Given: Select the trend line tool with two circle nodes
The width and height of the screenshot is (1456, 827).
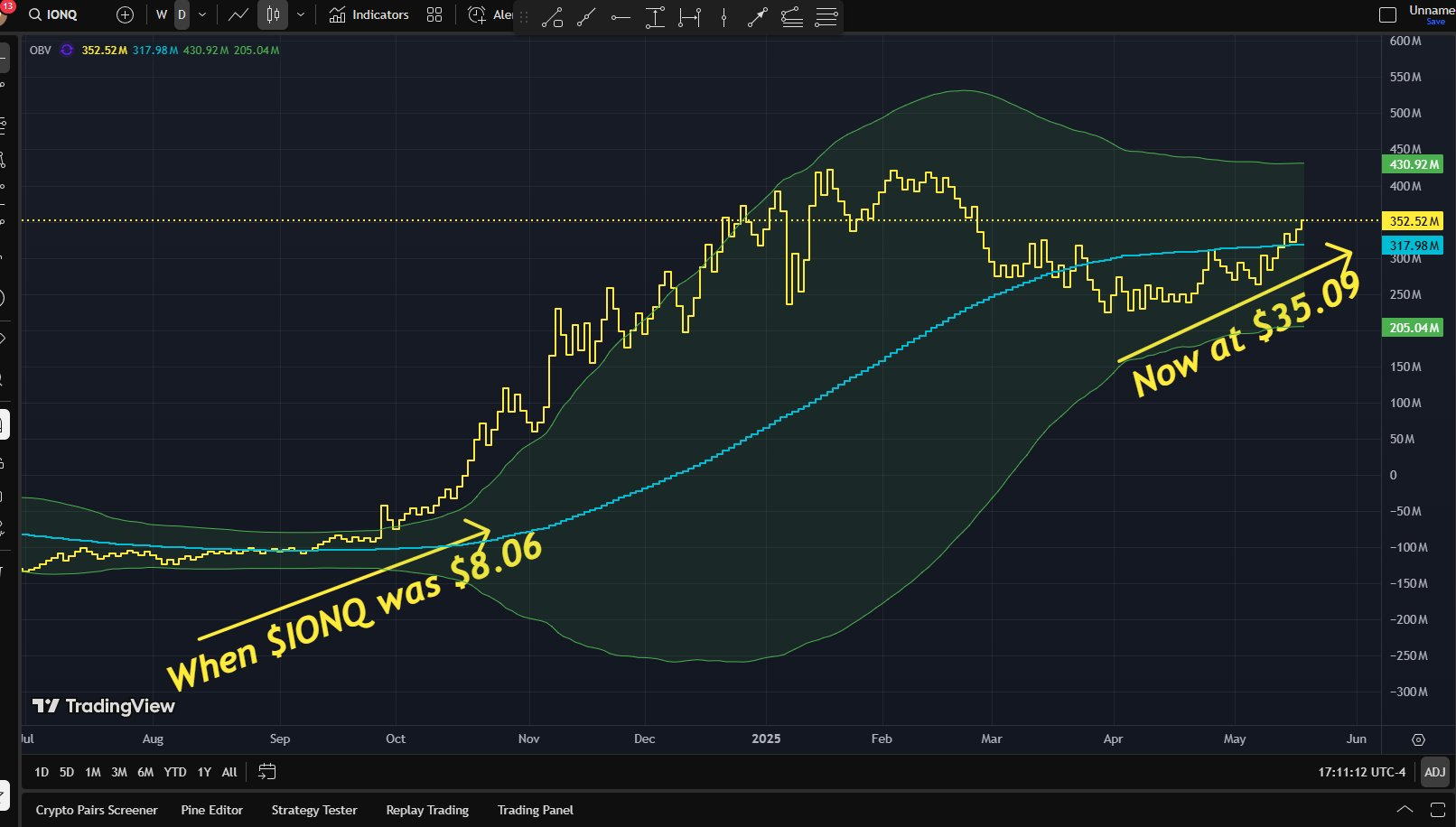Looking at the screenshot, I should tap(586, 17).
